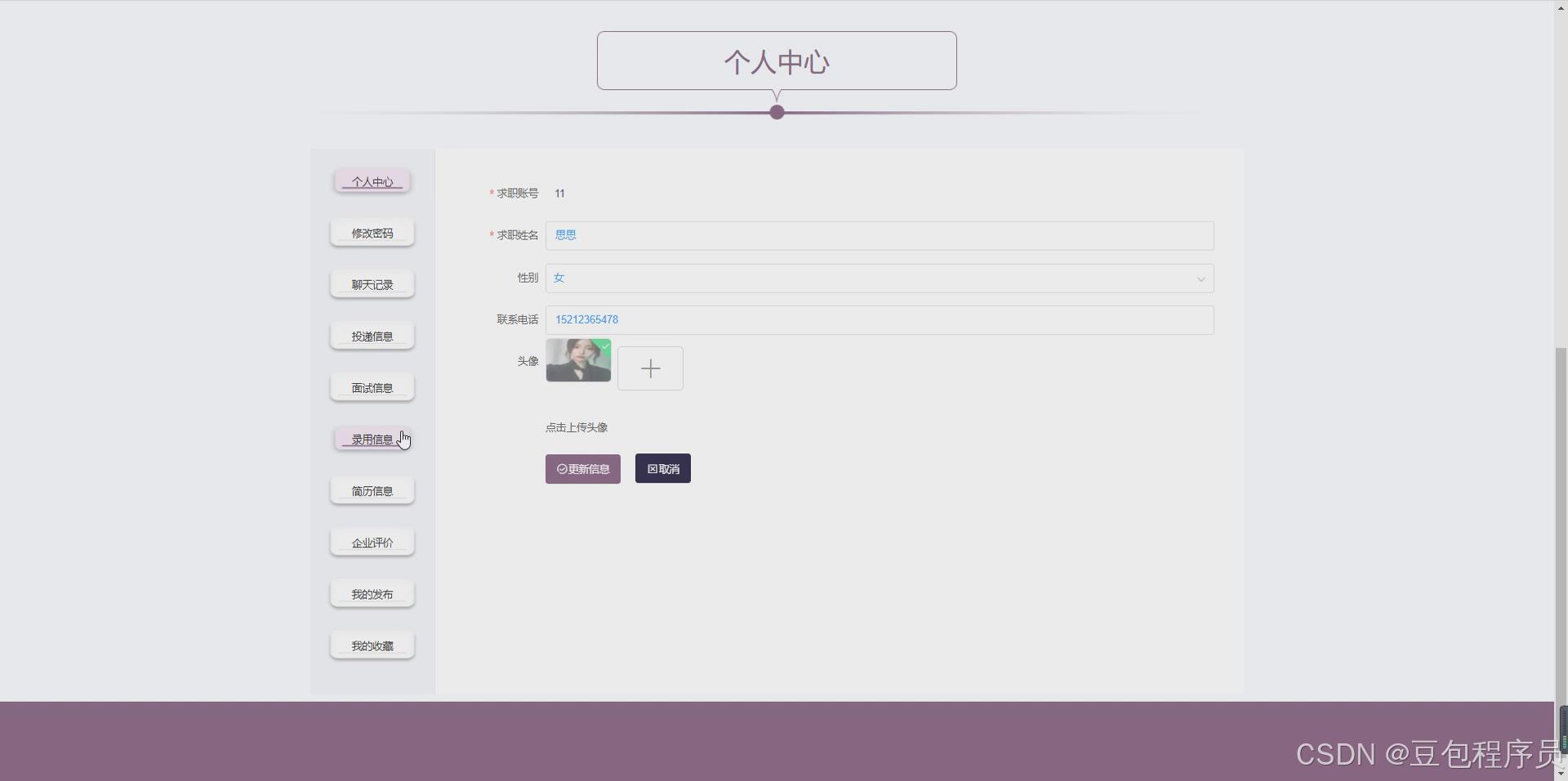
Task: Focus the 联系电话 input field
Action: (880, 319)
